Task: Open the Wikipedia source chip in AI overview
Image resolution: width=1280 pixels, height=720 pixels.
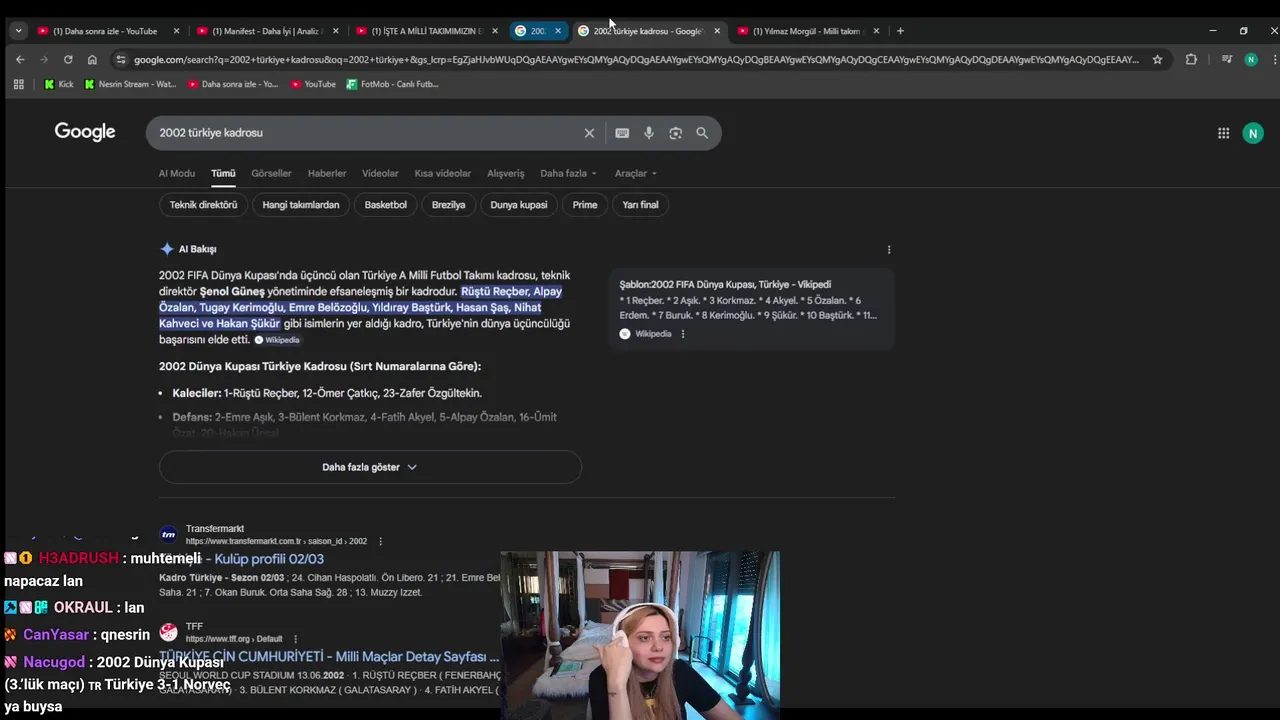Action: pos(277,340)
